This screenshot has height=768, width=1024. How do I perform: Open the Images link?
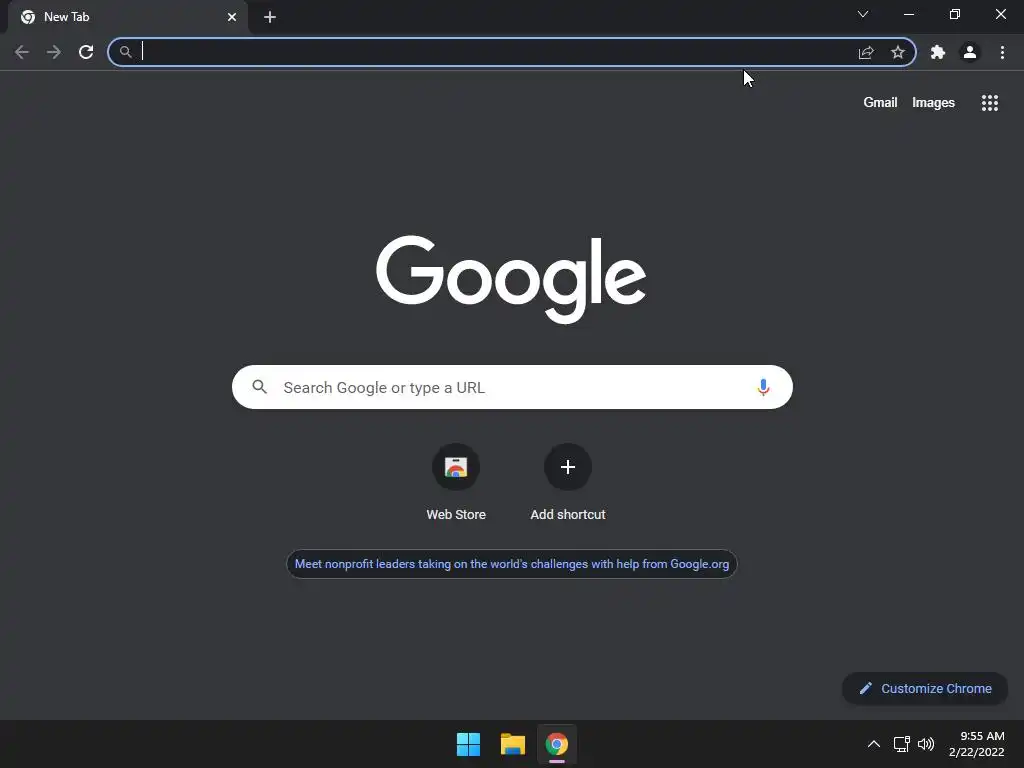tap(933, 103)
